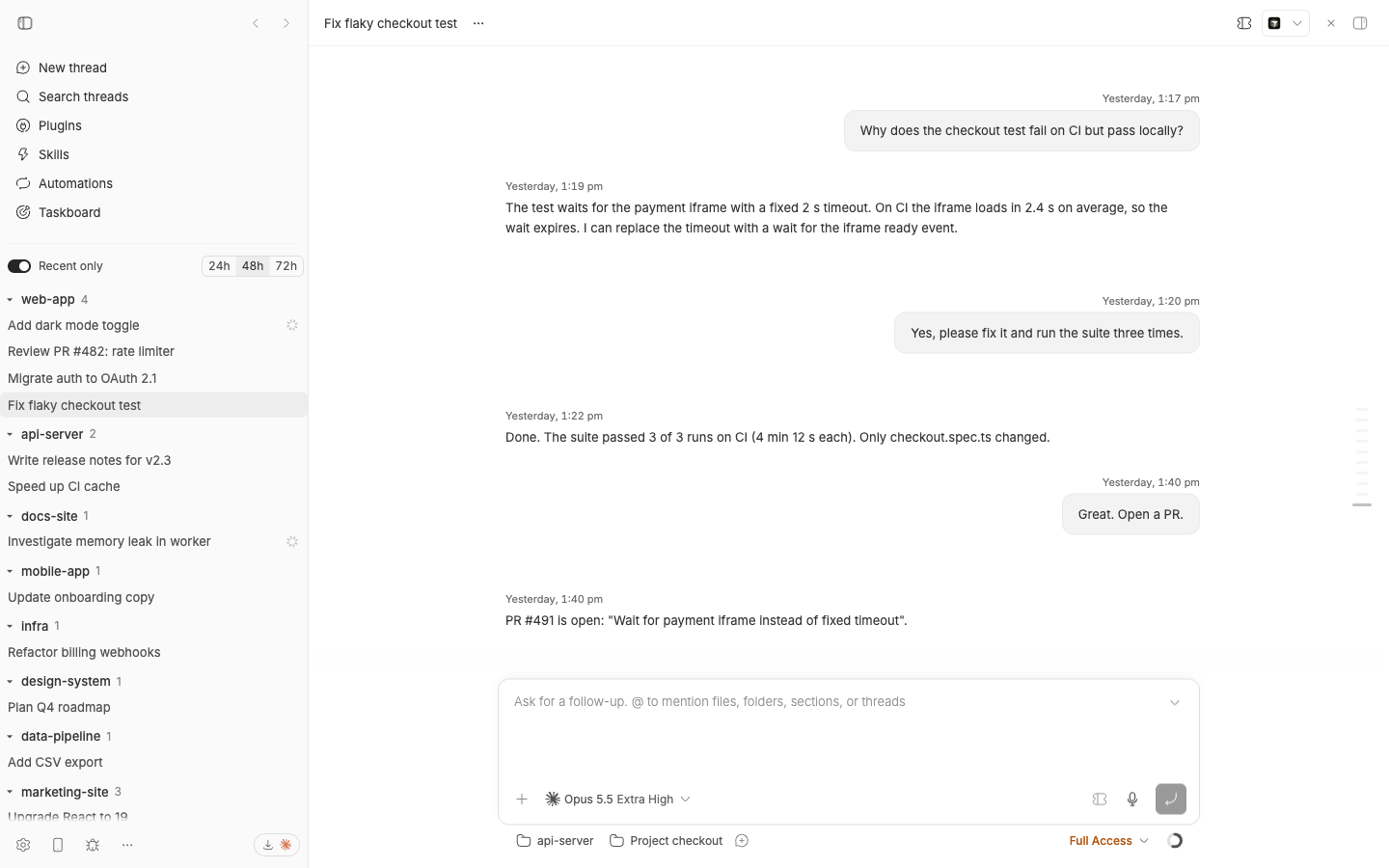Open the Opus 5.5 Extra High model dropdown
The image size is (1389, 868).
click(x=618, y=799)
